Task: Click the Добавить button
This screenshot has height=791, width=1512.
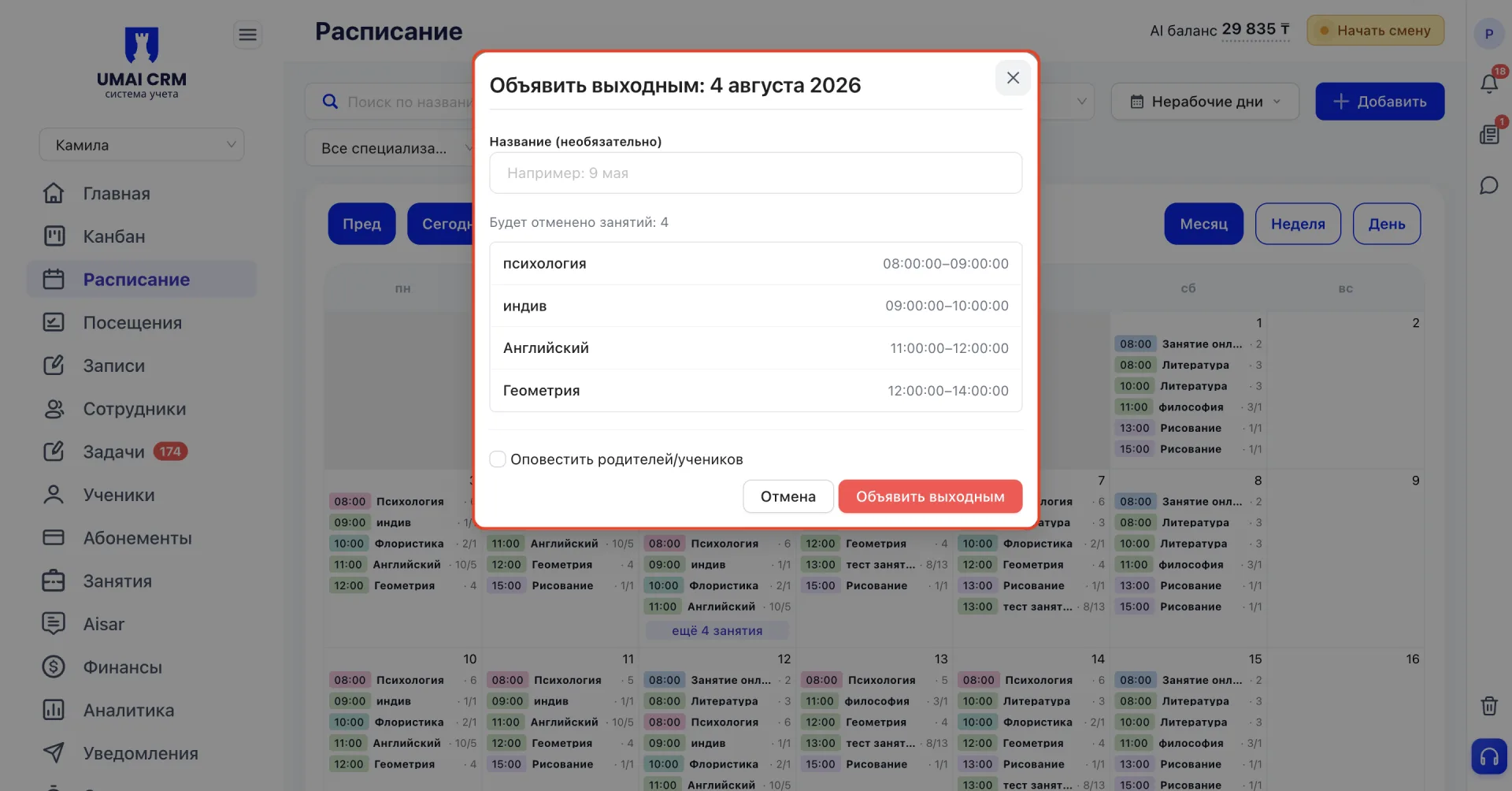Action: click(1380, 102)
